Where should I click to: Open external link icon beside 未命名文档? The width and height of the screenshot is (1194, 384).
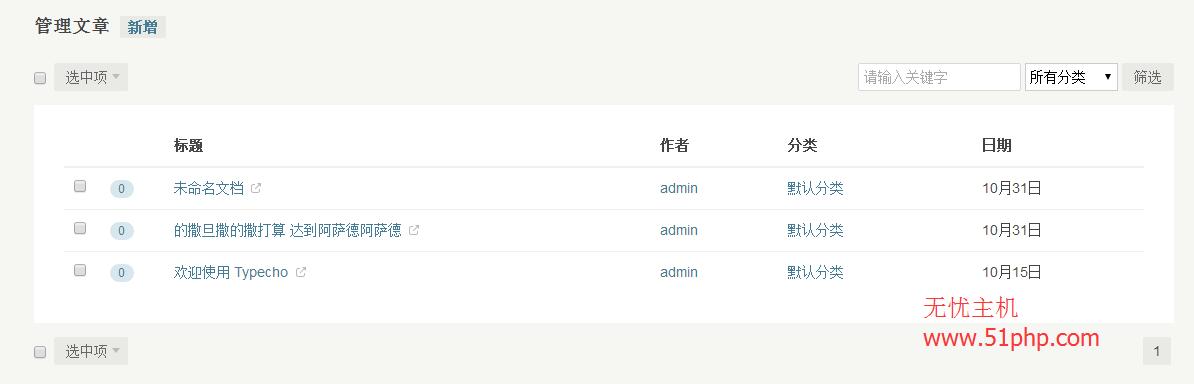point(256,188)
